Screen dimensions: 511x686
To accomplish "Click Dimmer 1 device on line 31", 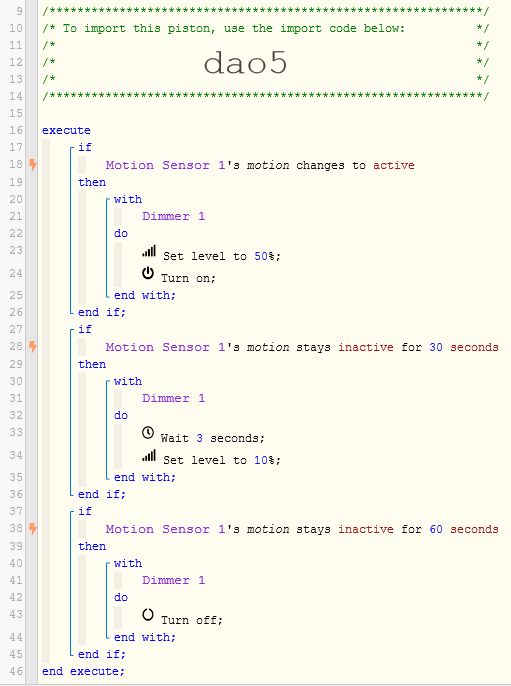I will [x=174, y=398].
